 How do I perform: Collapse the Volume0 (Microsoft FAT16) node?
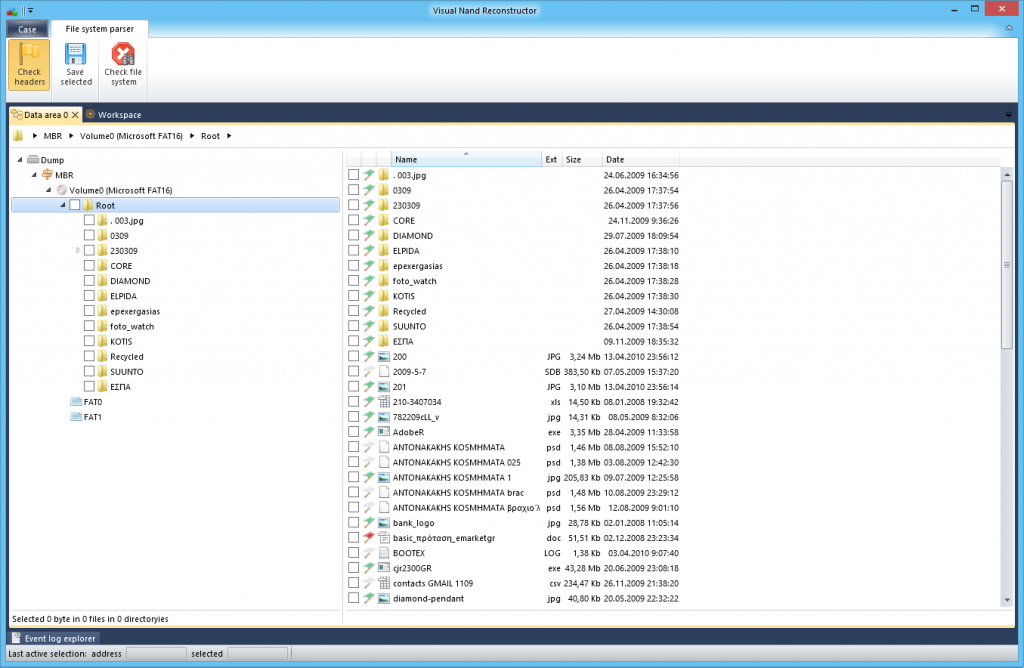(x=48, y=189)
